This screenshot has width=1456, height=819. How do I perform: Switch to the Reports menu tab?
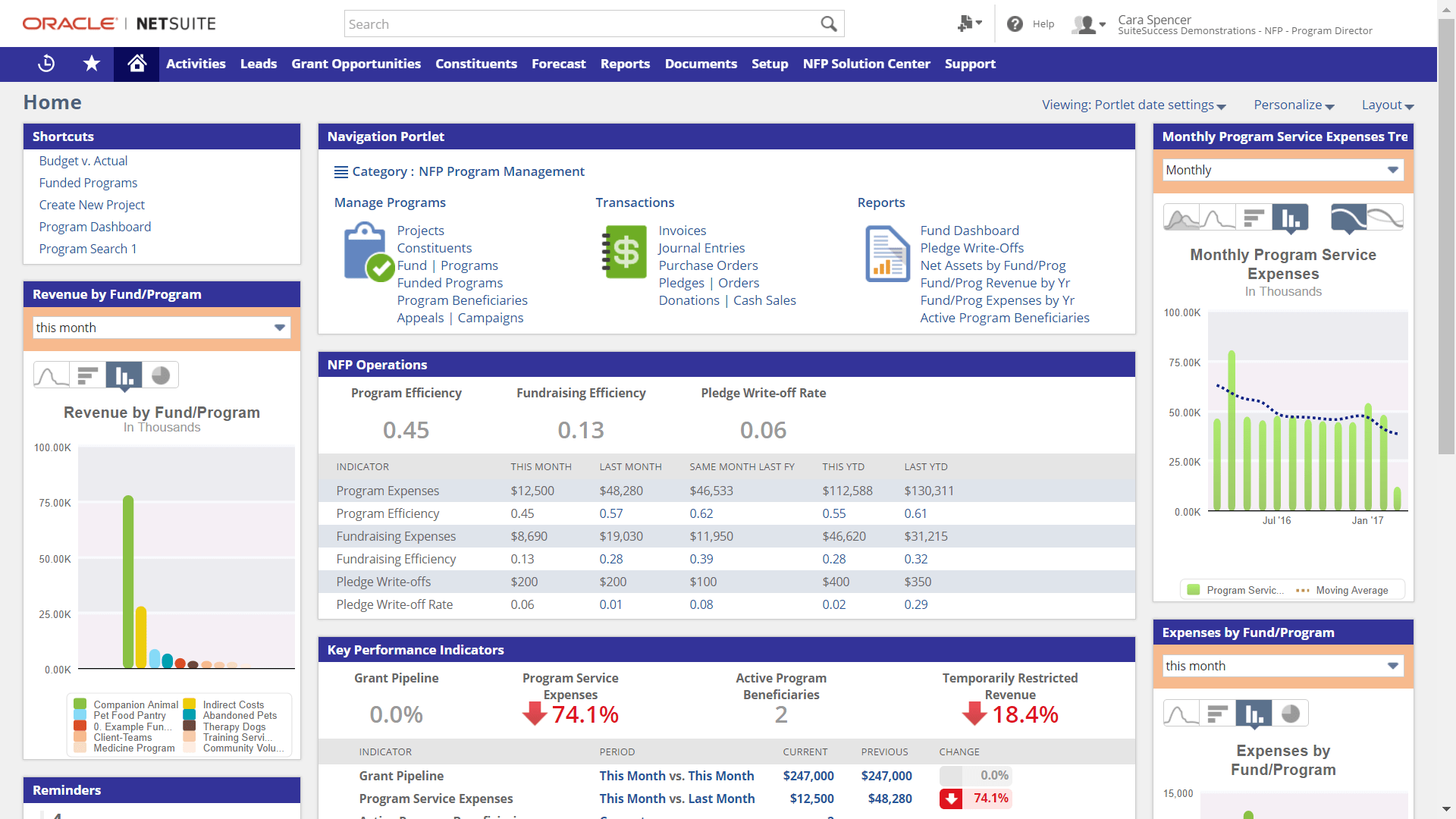tap(625, 64)
